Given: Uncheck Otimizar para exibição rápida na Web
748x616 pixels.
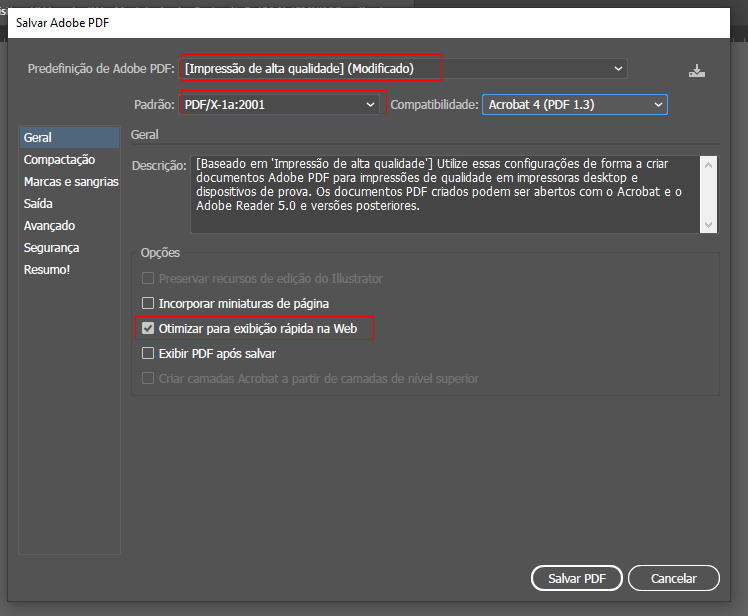Looking at the screenshot, I should click(x=148, y=328).
